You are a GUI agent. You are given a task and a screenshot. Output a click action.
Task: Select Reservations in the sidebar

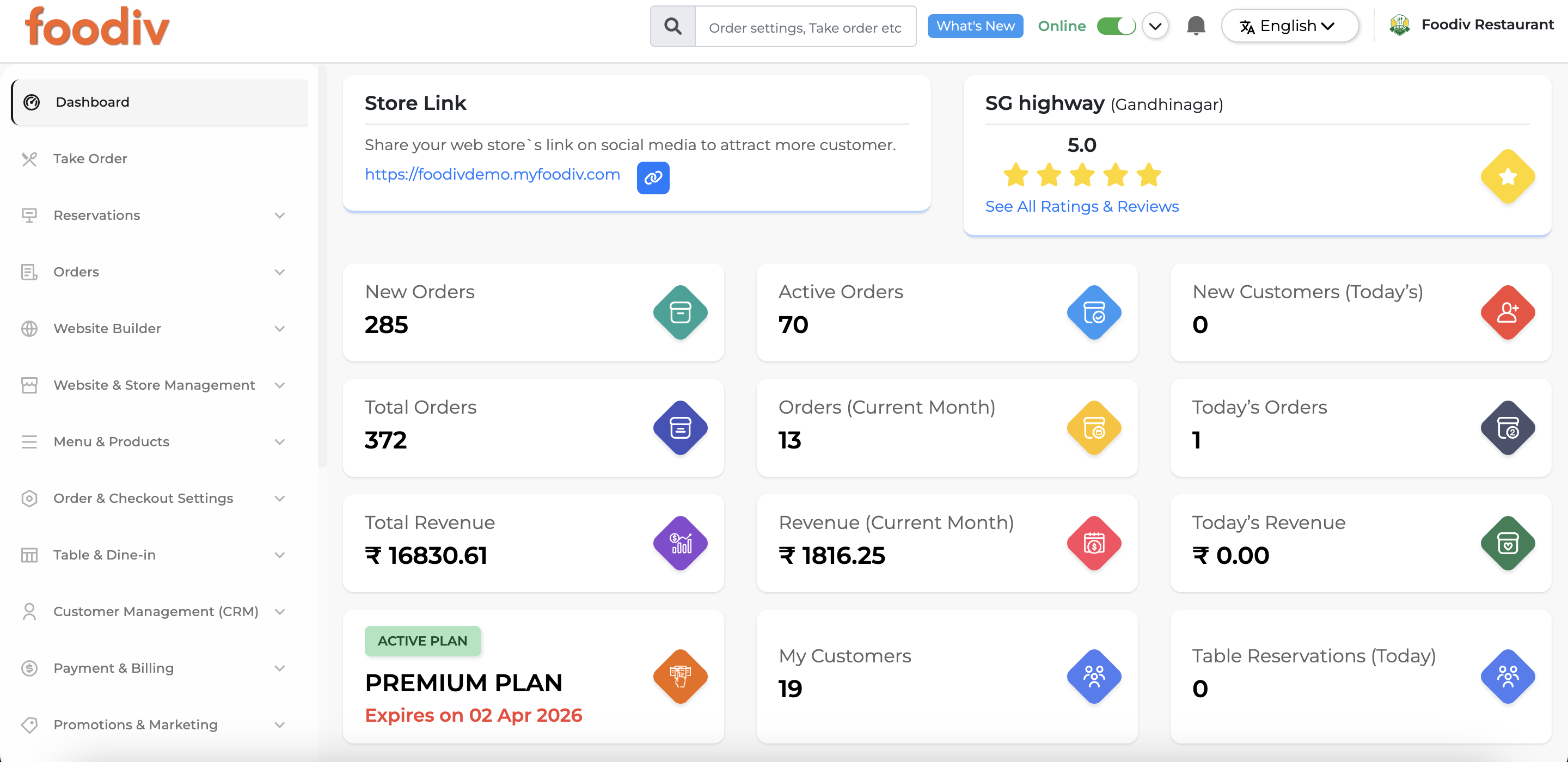coord(97,215)
